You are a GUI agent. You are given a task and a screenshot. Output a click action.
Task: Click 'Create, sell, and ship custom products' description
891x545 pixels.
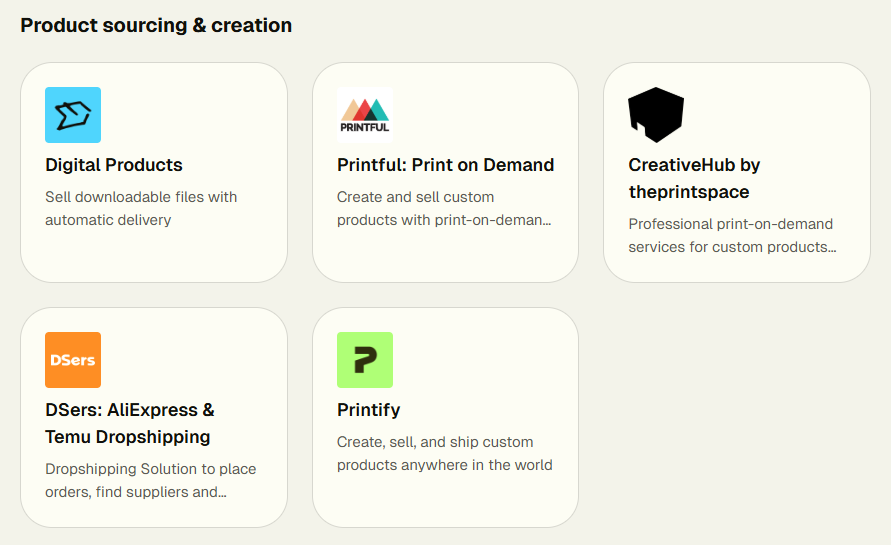[x=444, y=453]
